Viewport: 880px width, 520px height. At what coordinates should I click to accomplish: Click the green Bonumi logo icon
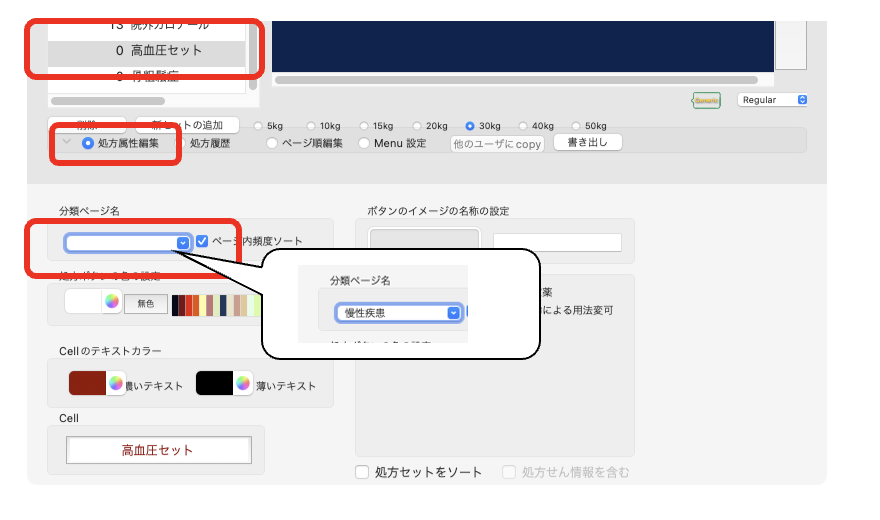coord(706,101)
